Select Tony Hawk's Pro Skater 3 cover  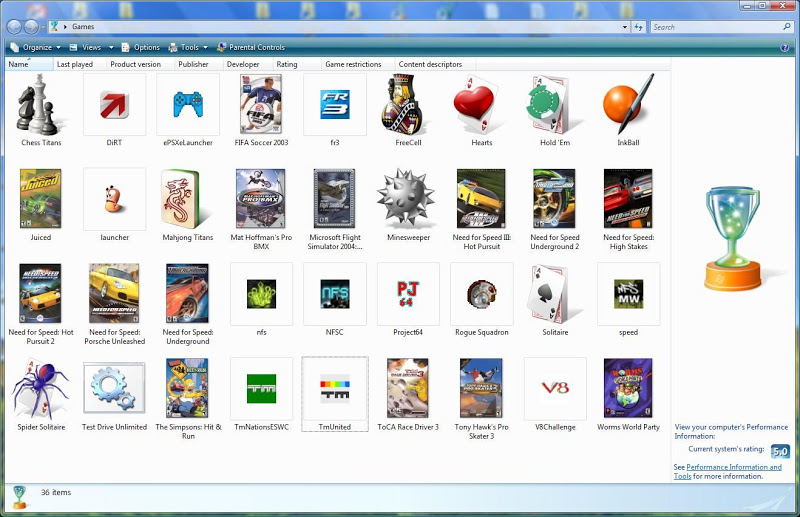pyautogui.click(x=481, y=388)
